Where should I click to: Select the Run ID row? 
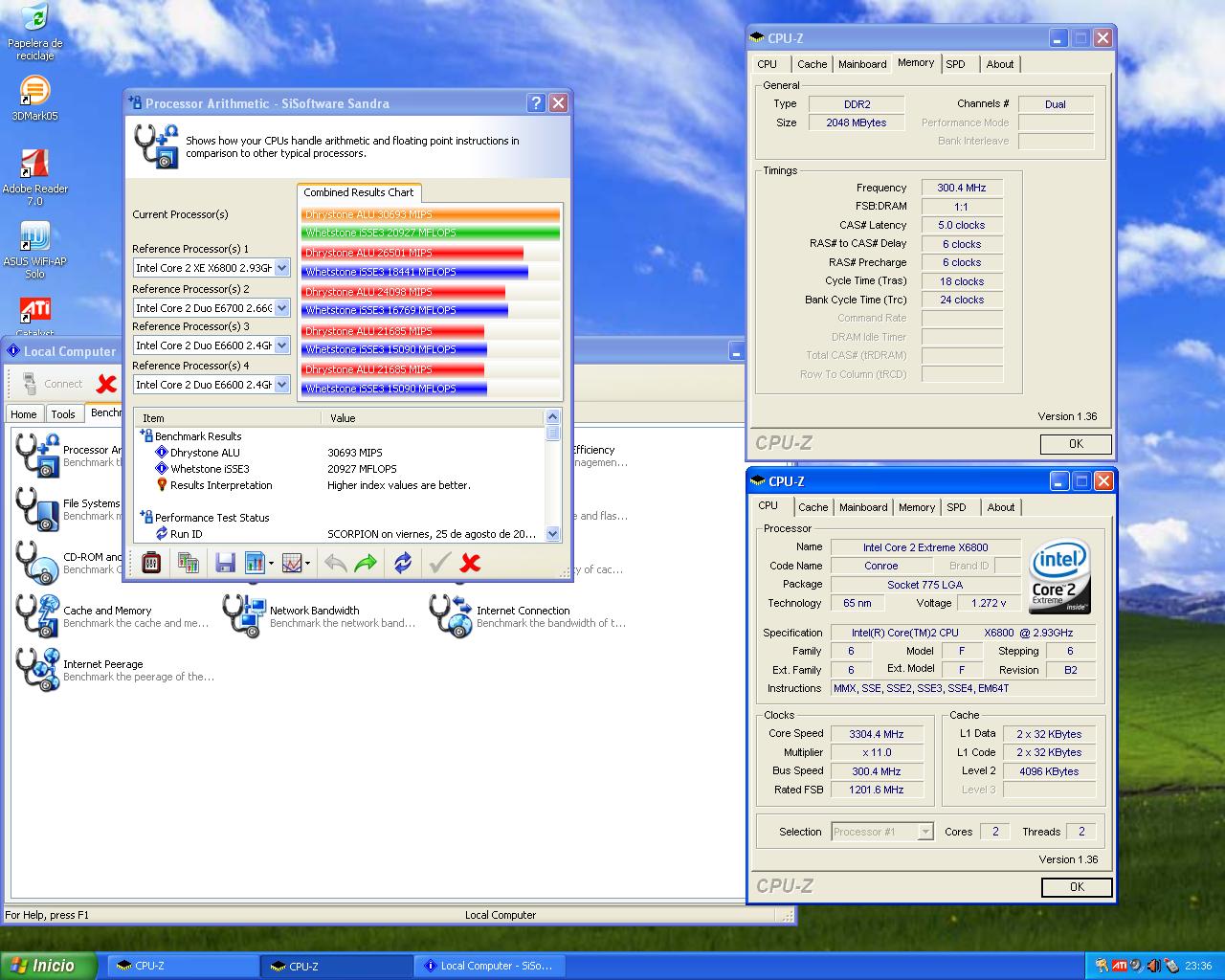click(342, 534)
